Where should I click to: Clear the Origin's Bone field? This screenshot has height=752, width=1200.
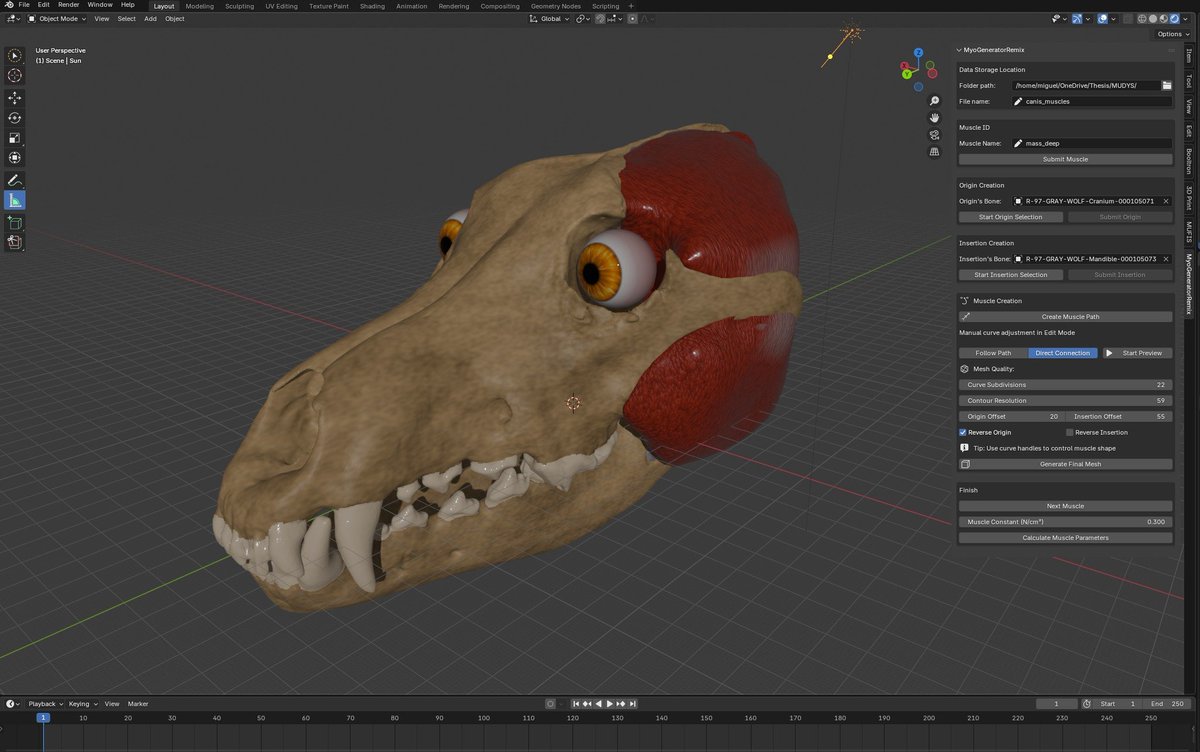pyautogui.click(x=1166, y=201)
